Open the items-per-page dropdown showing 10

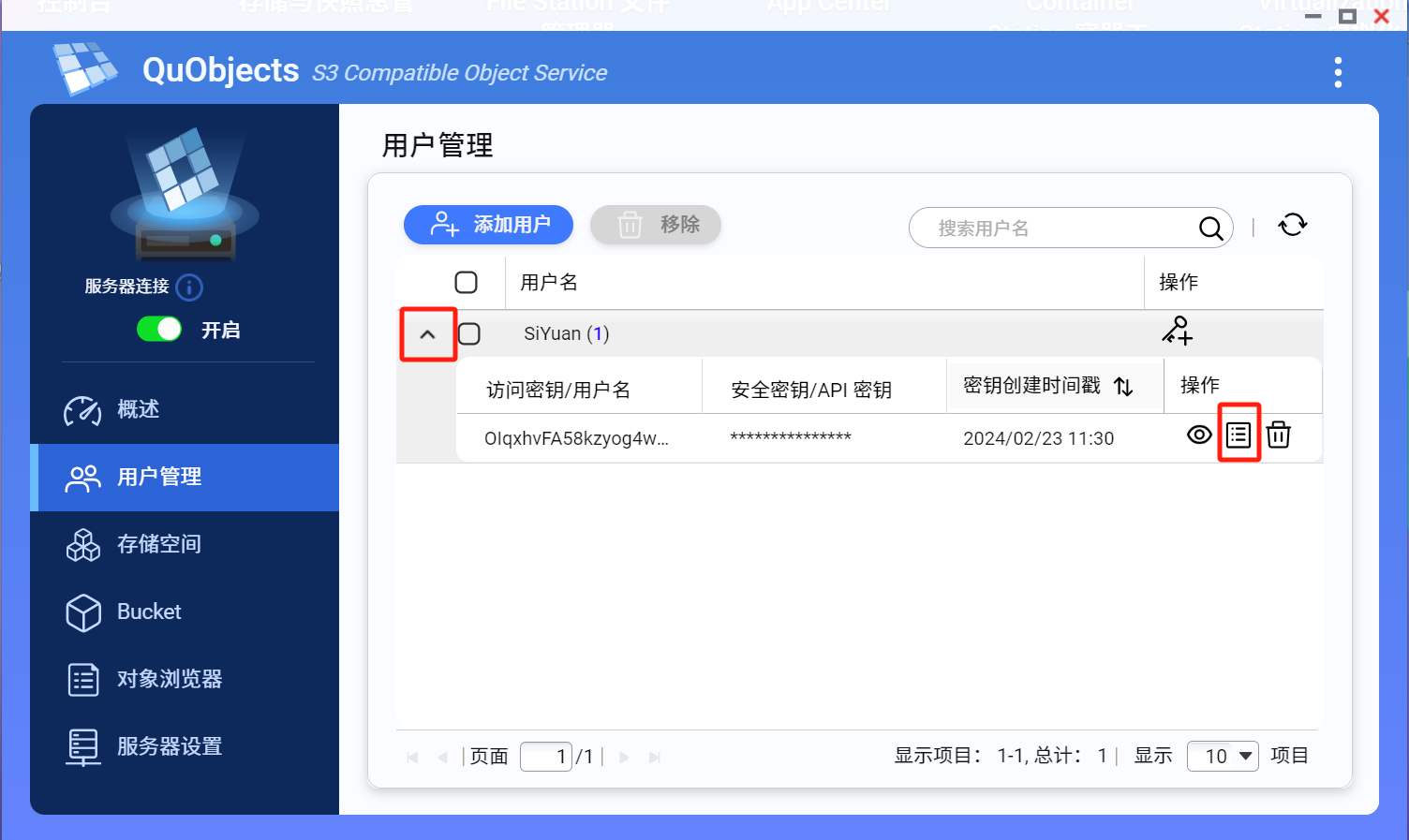click(x=1223, y=756)
